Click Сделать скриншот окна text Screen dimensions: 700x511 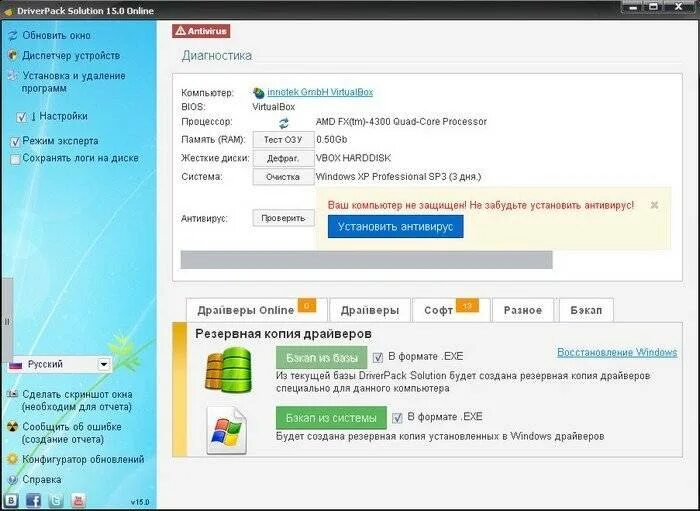pos(77,395)
